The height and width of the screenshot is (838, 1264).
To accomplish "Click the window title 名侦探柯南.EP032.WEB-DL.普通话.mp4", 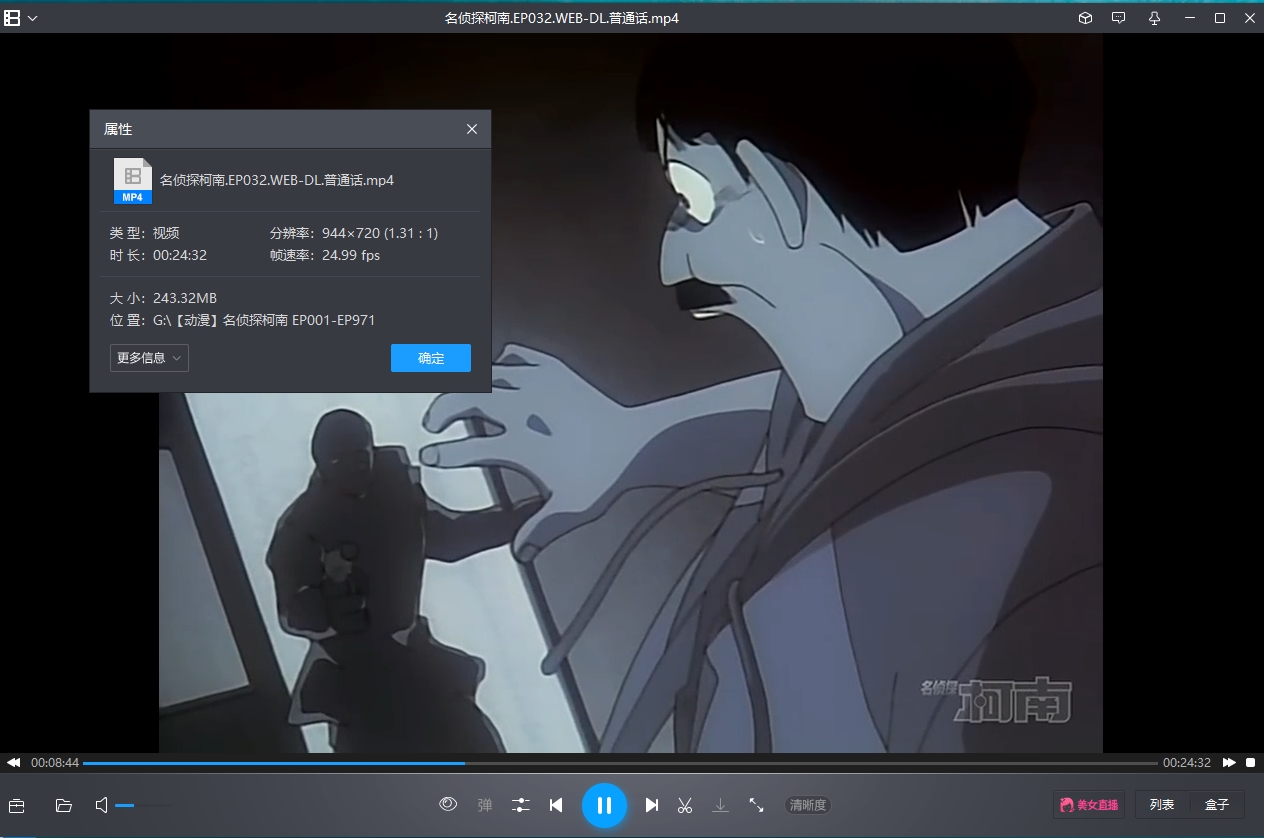I will 562,18.
